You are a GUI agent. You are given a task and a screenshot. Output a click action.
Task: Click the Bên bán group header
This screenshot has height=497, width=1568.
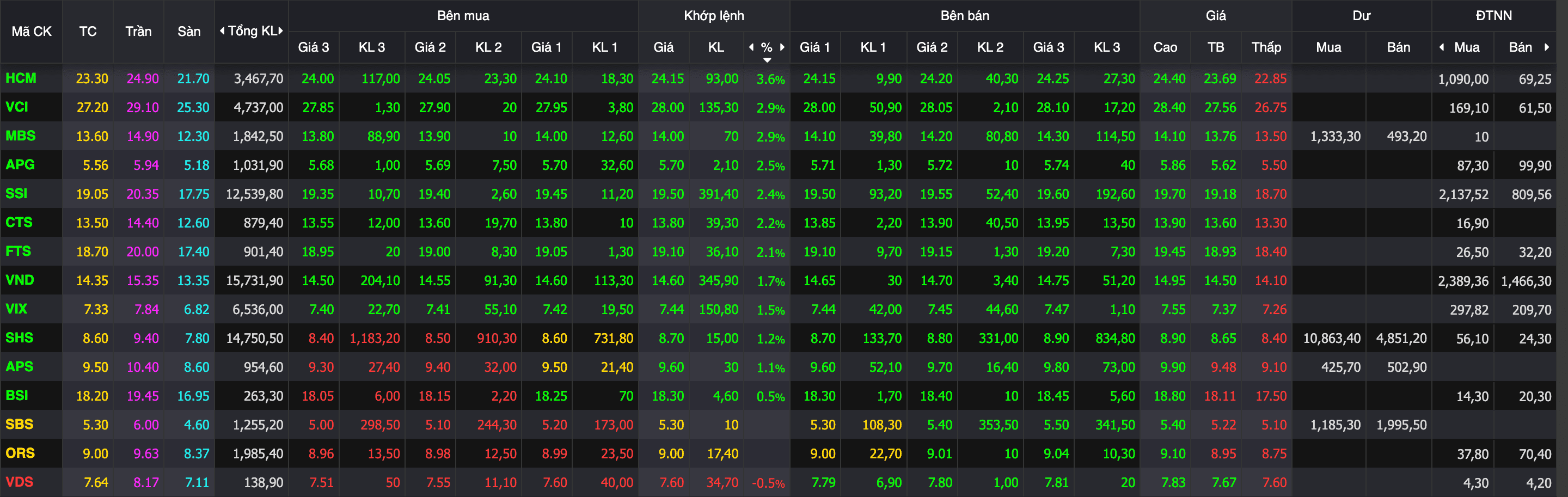coord(965,16)
